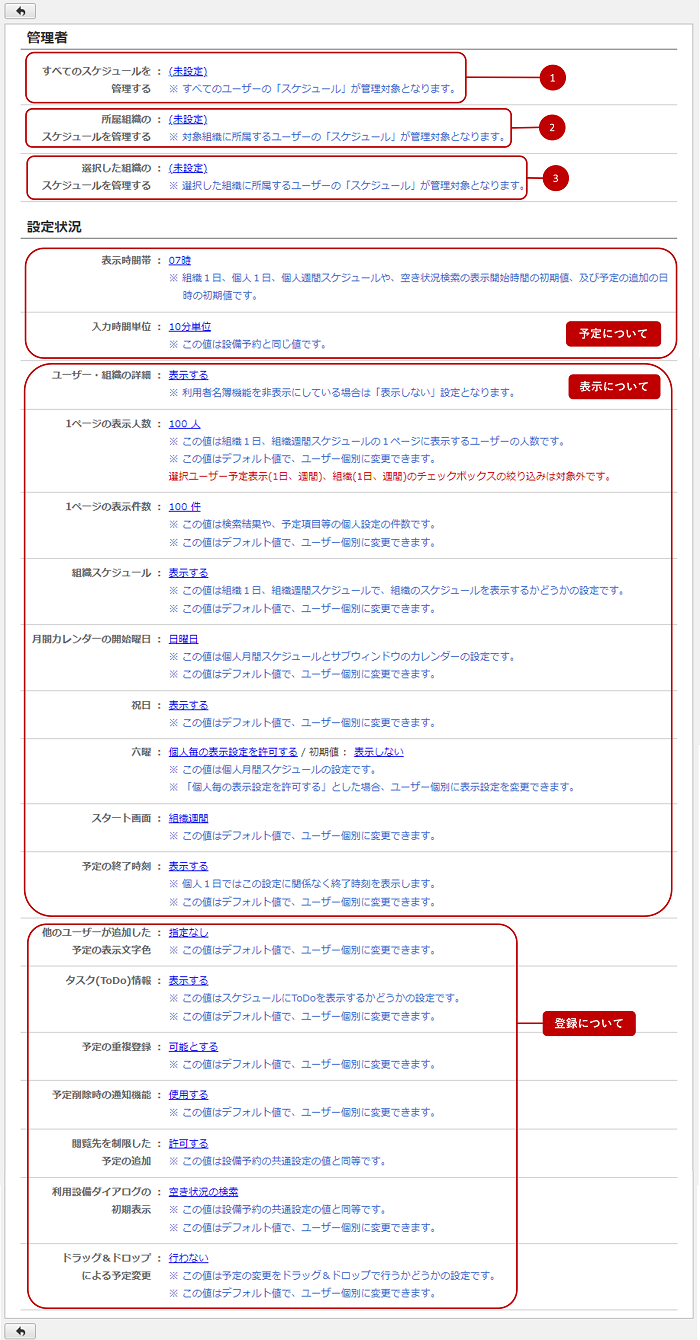The width and height of the screenshot is (700, 1340).
Task: Click the 空き状況の検索 link
Action: (x=203, y=1191)
